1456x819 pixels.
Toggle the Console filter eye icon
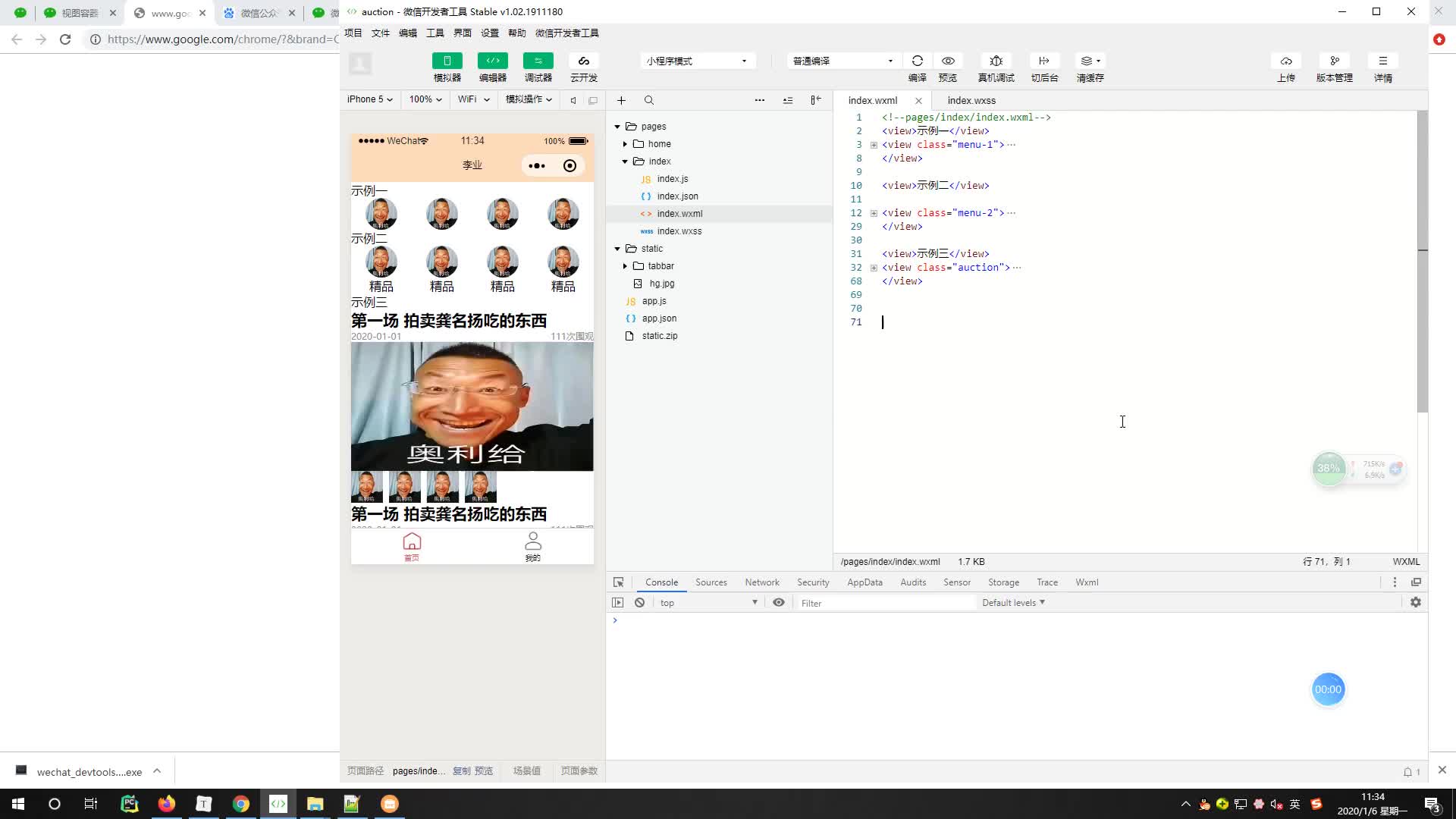pos(779,602)
